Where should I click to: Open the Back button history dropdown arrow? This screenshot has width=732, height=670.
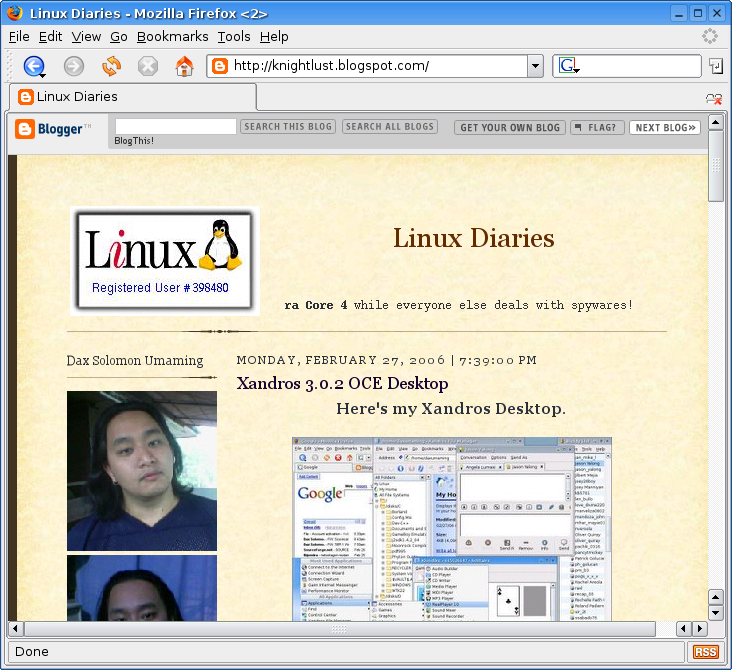(x=42, y=75)
